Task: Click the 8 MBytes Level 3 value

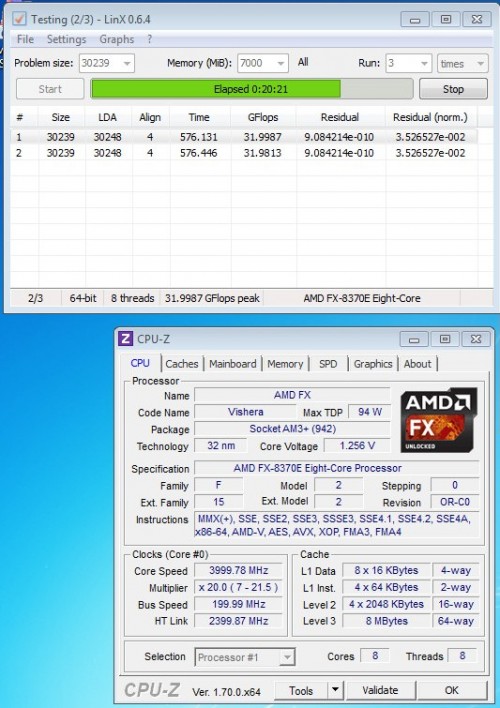Action: [386, 621]
